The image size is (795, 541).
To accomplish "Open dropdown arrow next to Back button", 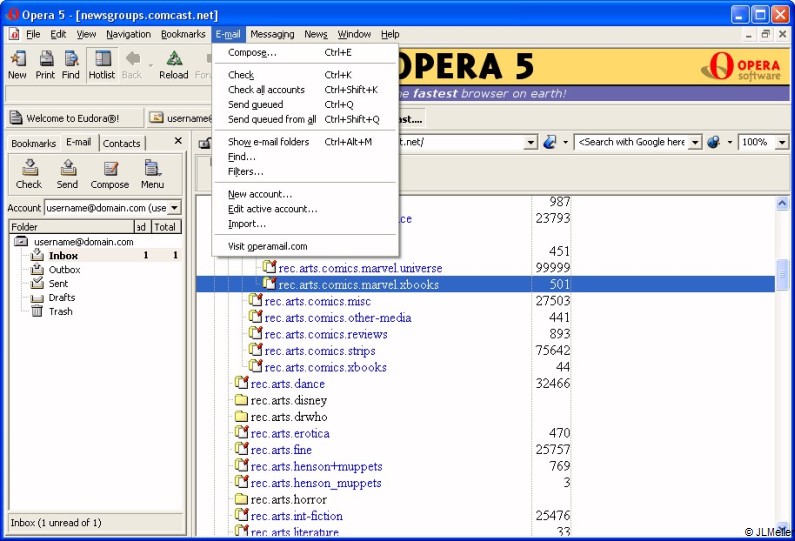I will click(151, 65).
